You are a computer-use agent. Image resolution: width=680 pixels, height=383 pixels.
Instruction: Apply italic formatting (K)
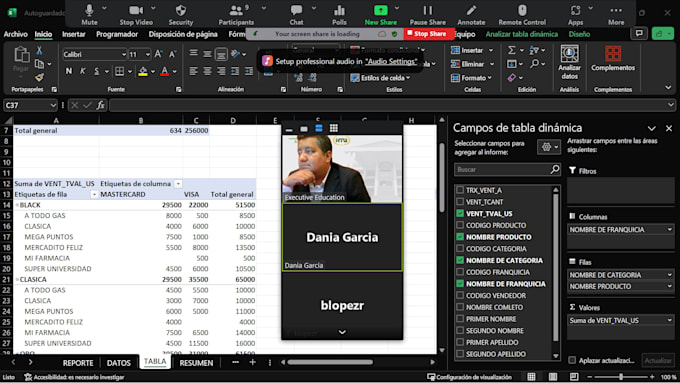(82, 71)
